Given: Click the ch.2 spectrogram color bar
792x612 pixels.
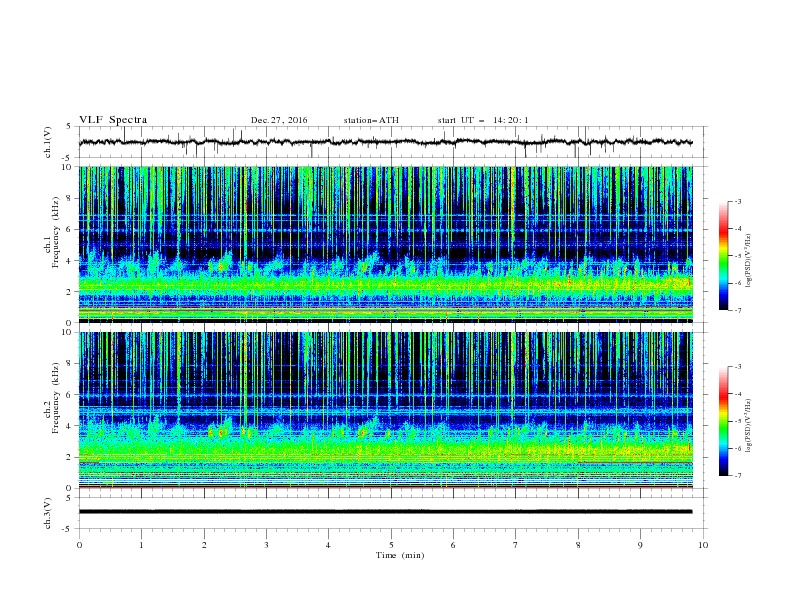Looking at the screenshot, I should click(723, 421).
